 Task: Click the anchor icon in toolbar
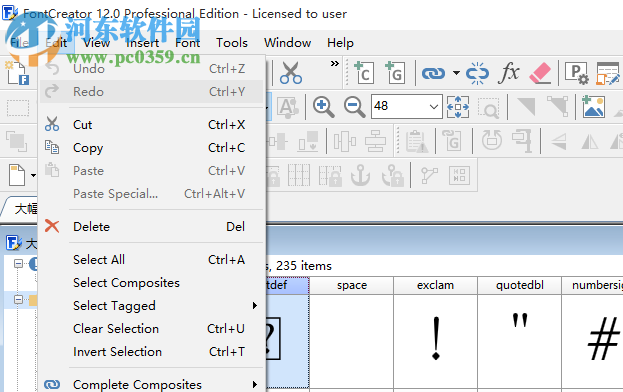click(x=360, y=175)
